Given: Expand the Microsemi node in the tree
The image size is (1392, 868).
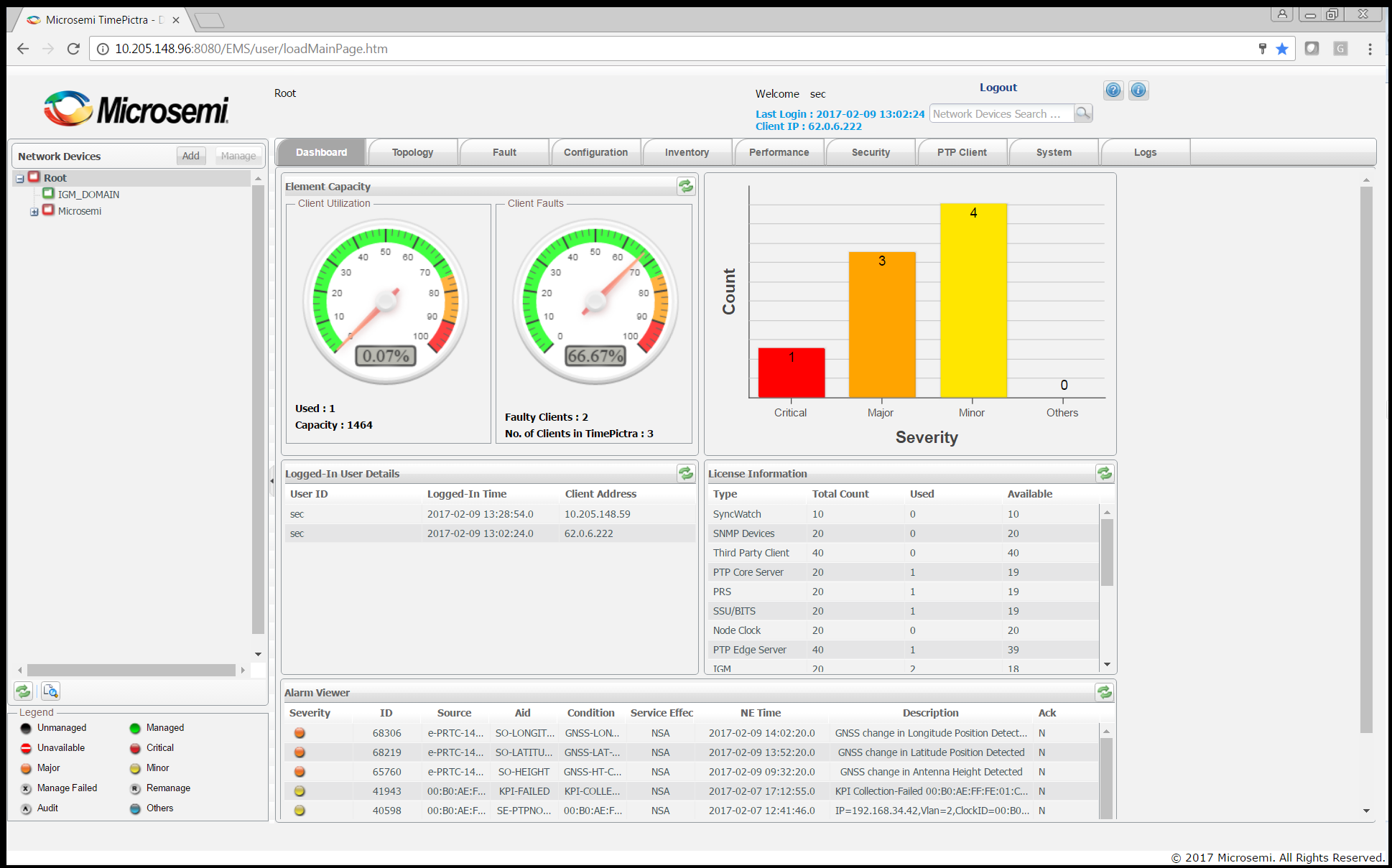Looking at the screenshot, I should pyautogui.click(x=34, y=210).
